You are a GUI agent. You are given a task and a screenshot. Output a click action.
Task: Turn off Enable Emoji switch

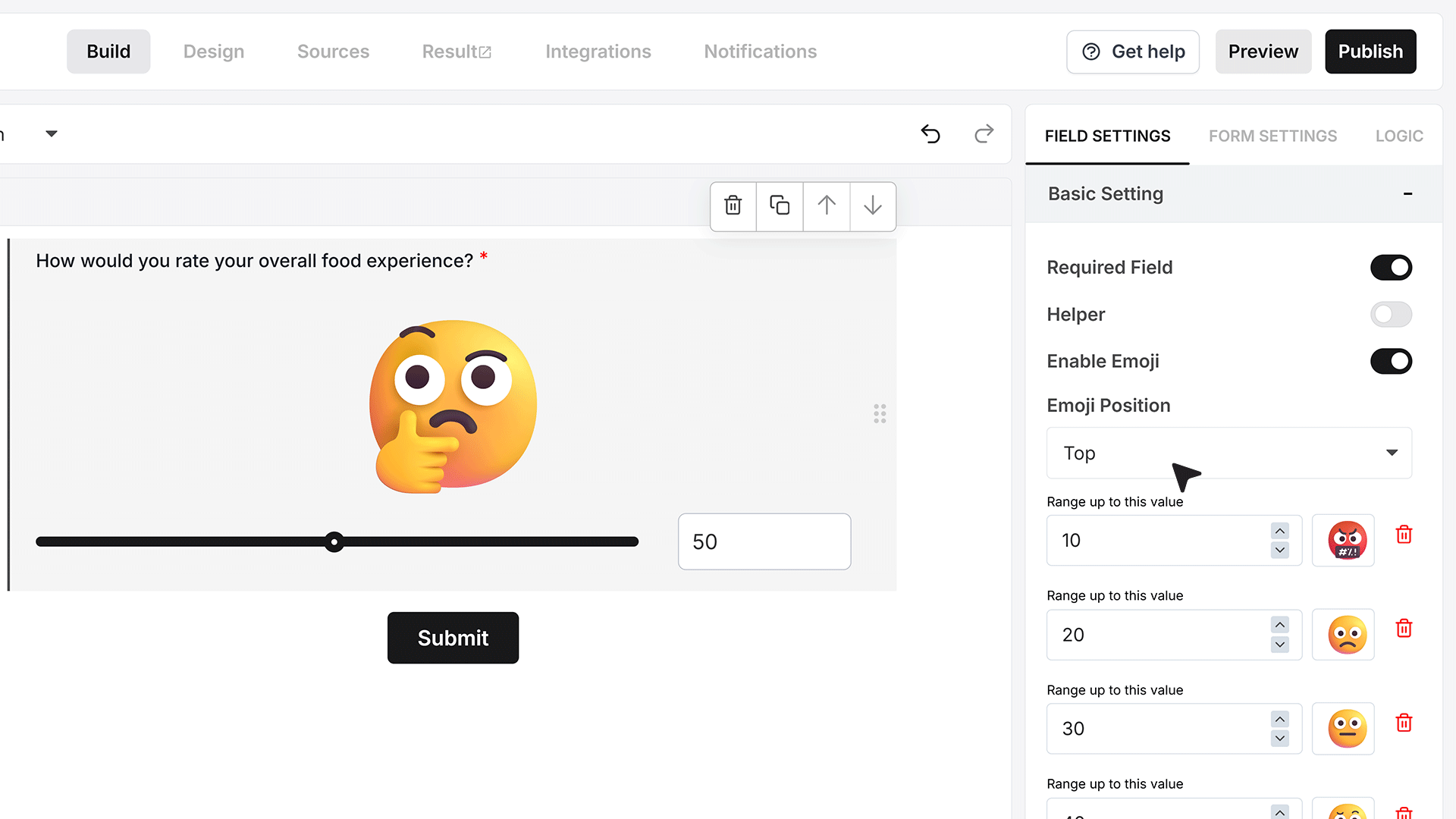tap(1391, 362)
